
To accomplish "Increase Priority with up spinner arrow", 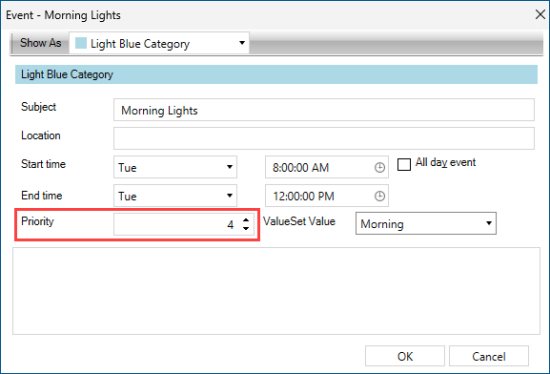I will pyautogui.click(x=246, y=220).
